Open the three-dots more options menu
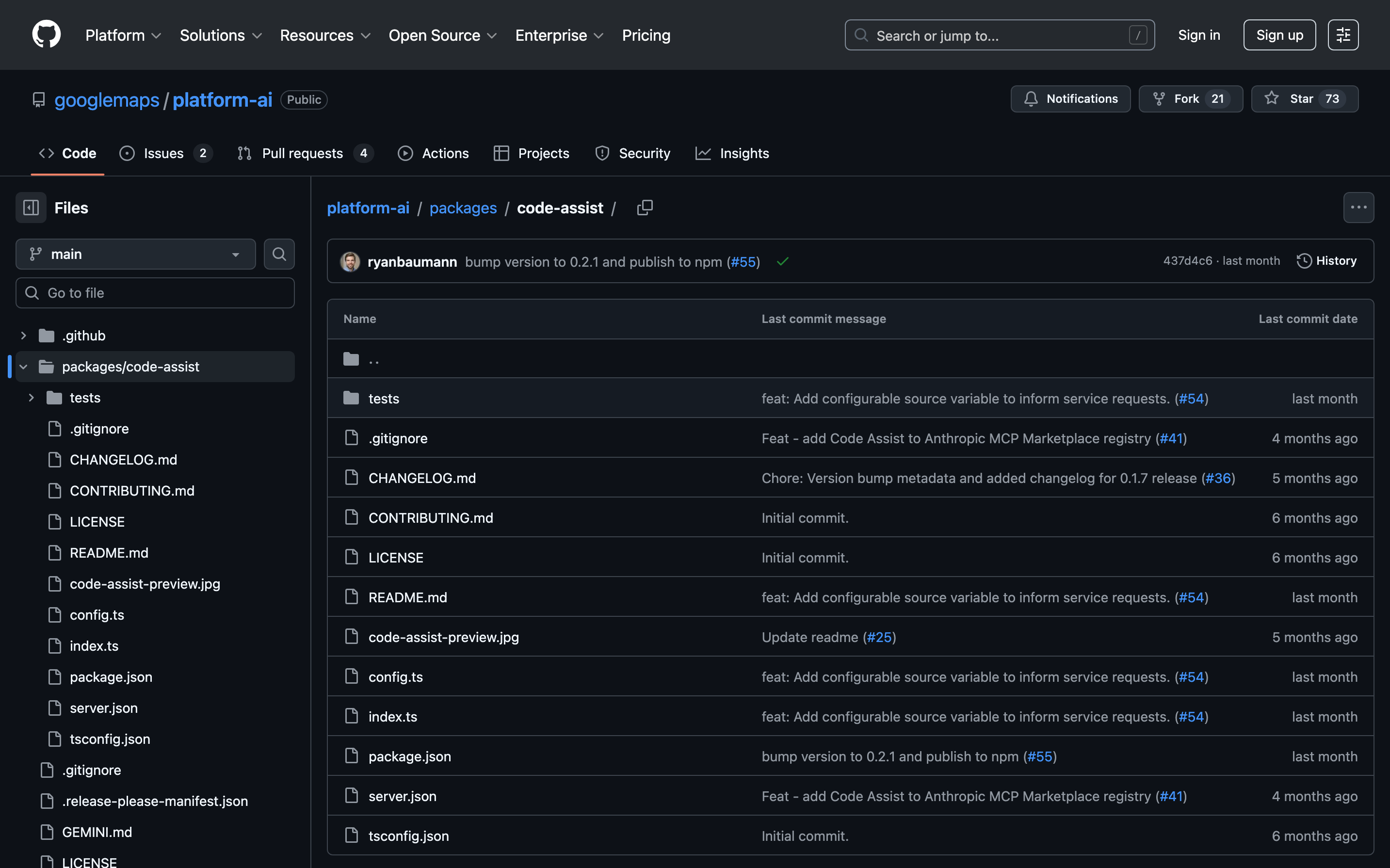 [x=1358, y=208]
